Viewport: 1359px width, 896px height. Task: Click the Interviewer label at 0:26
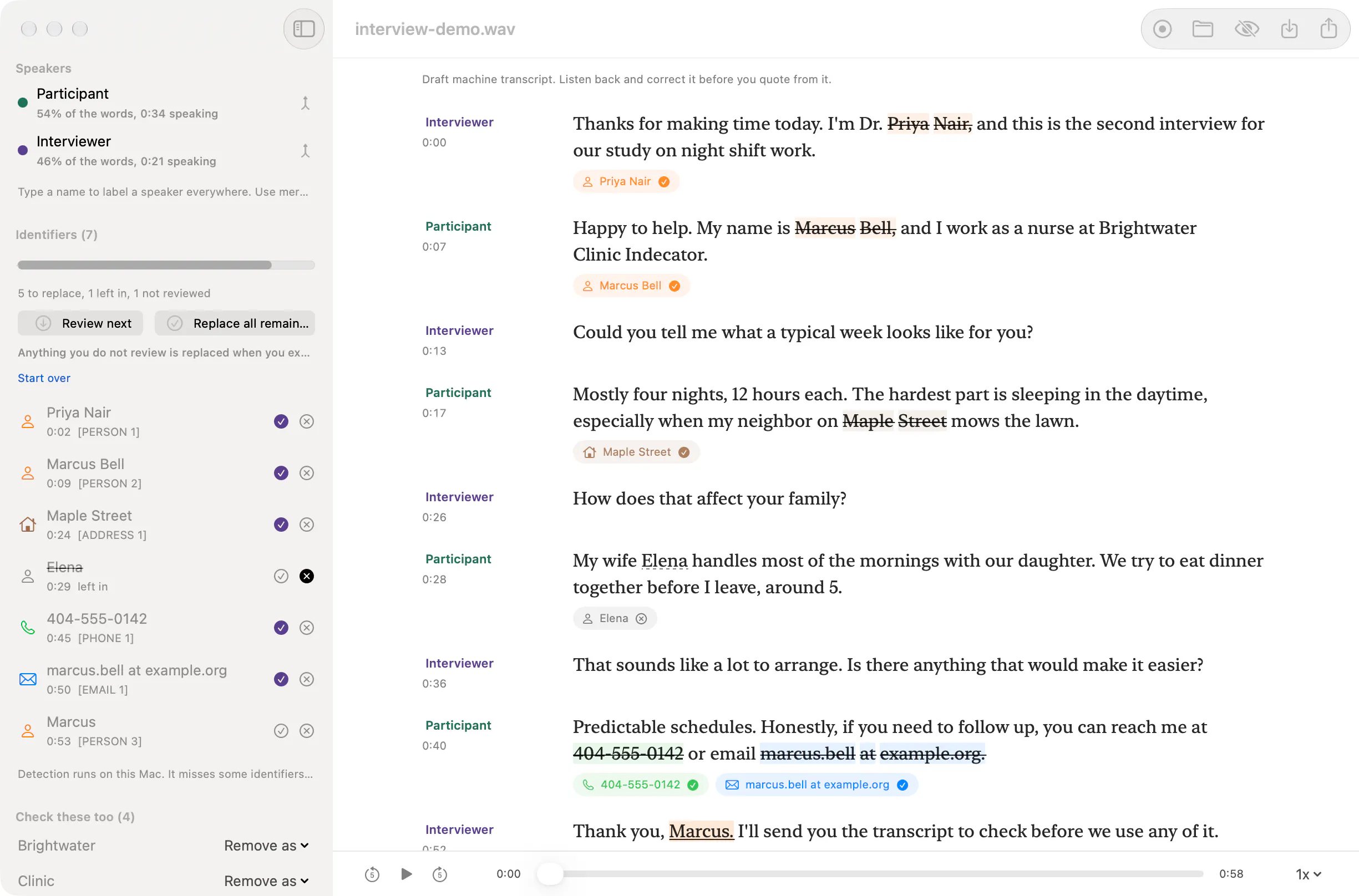pos(459,496)
